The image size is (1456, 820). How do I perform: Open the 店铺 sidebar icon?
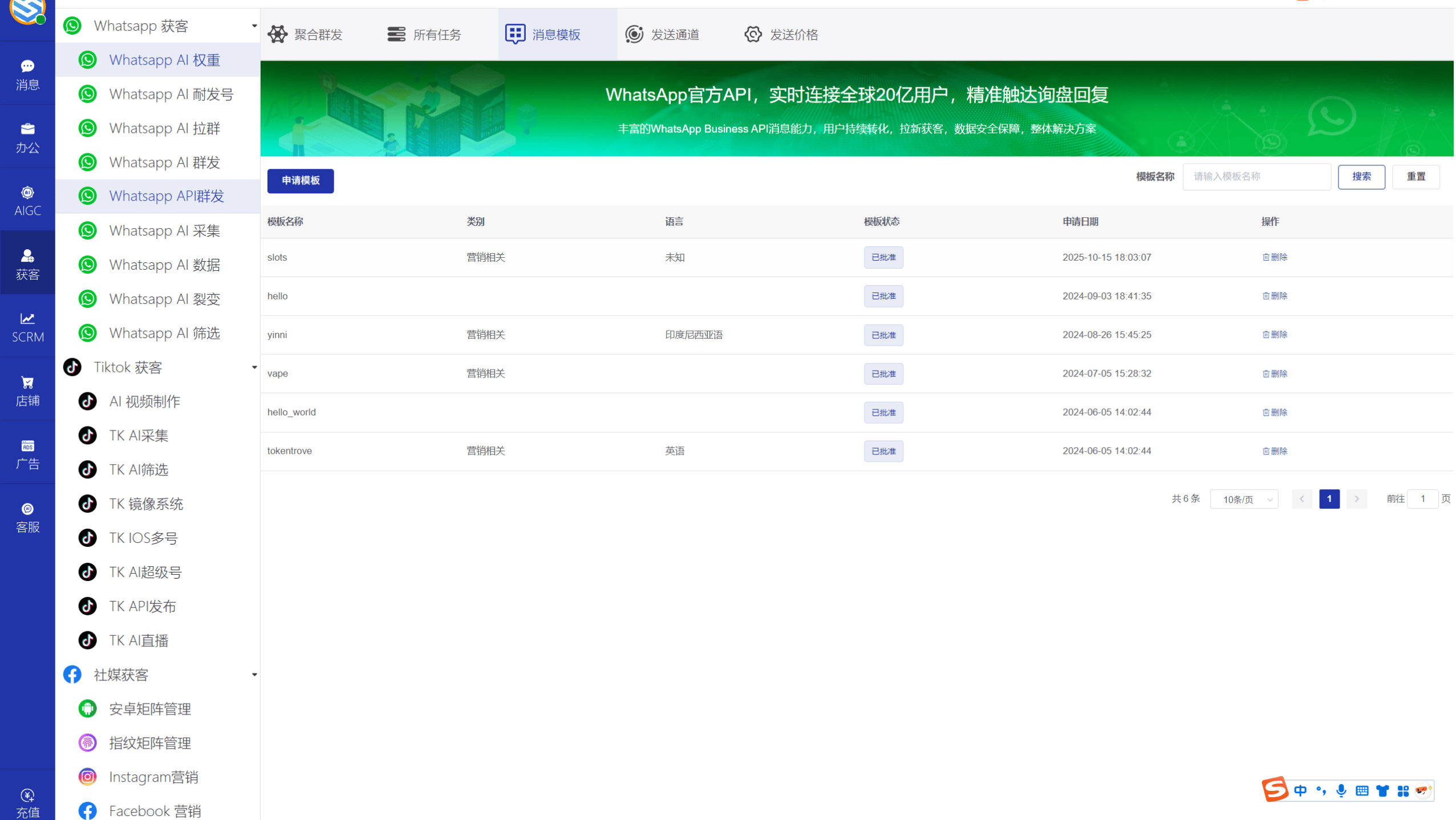click(x=27, y=390)
